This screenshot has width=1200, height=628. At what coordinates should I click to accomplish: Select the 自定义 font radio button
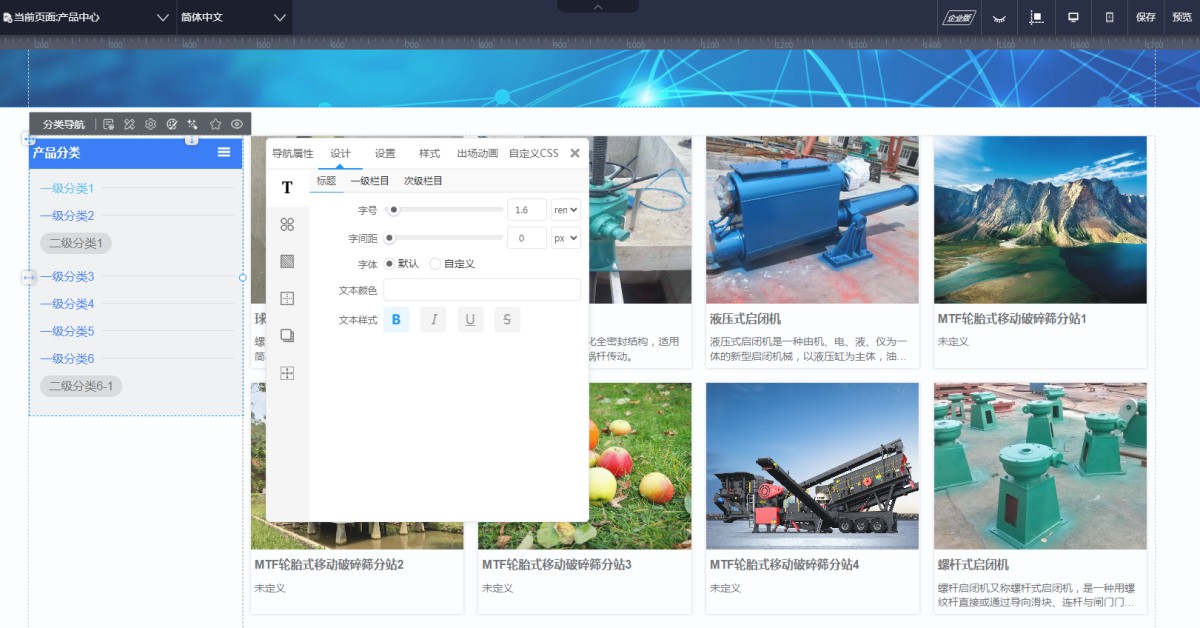pyautogui.click(x=435, y=264)
